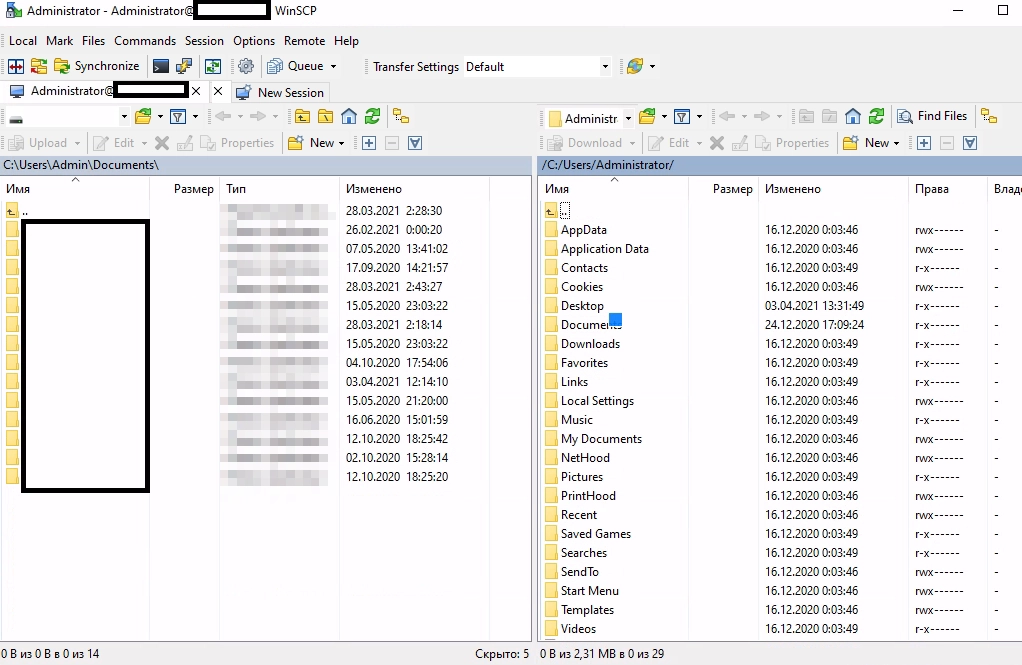This screenshot has width=1022, height=665.
Task: Open the Session menu
Action: click(204, 41)
